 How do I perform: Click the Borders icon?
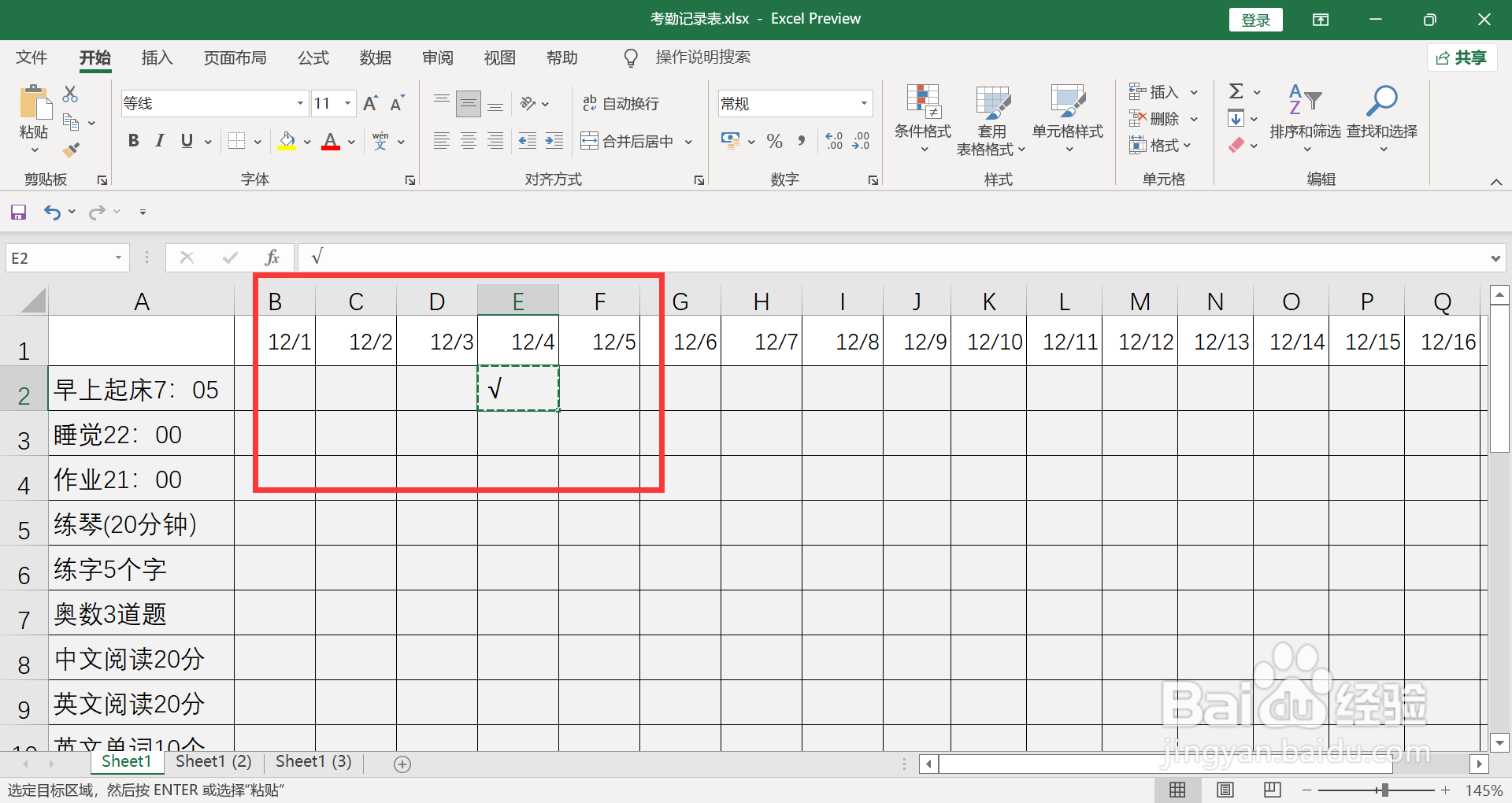(236, 141)
